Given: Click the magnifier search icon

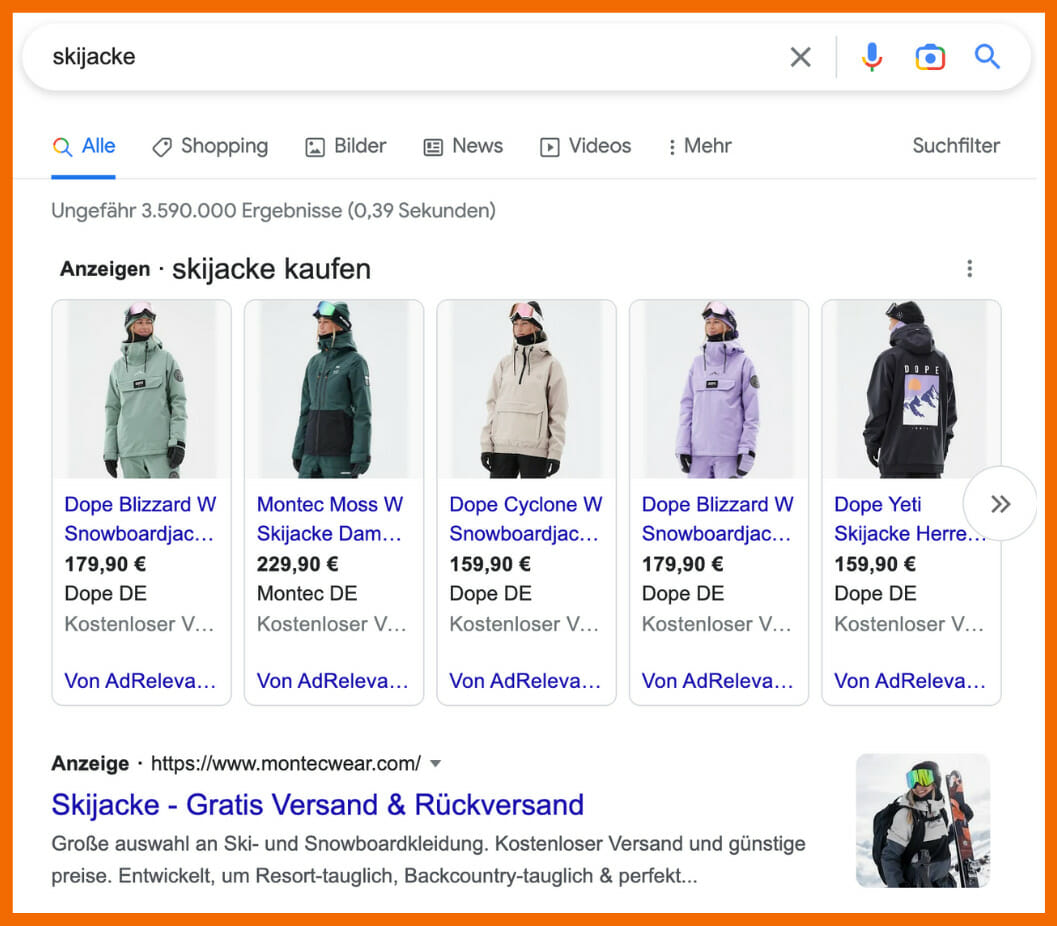Looking at the screenshot, I should (987, 57).
